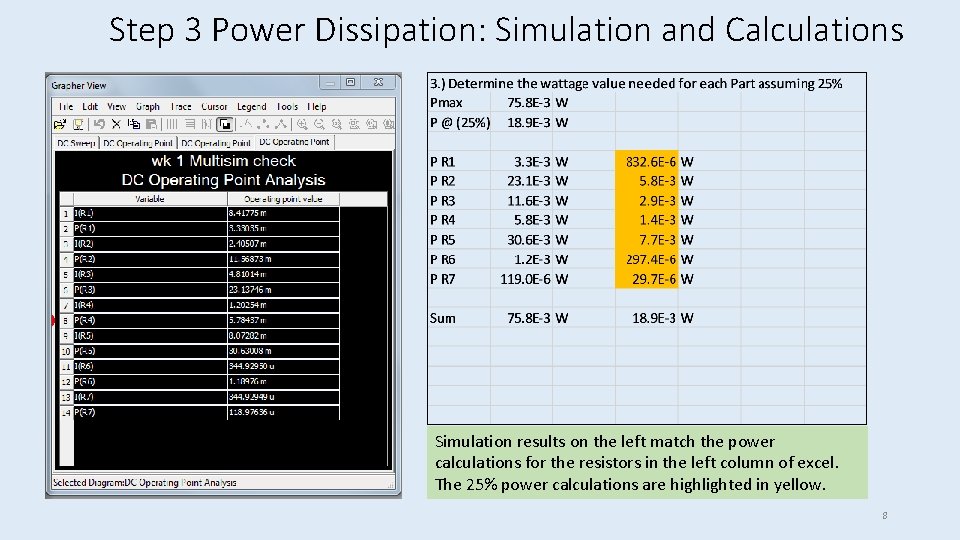Image resolution: width=960 pixels, height=540 pixels.
Task: Toggle the Show Cursors icon
Action: pos(207,124)
